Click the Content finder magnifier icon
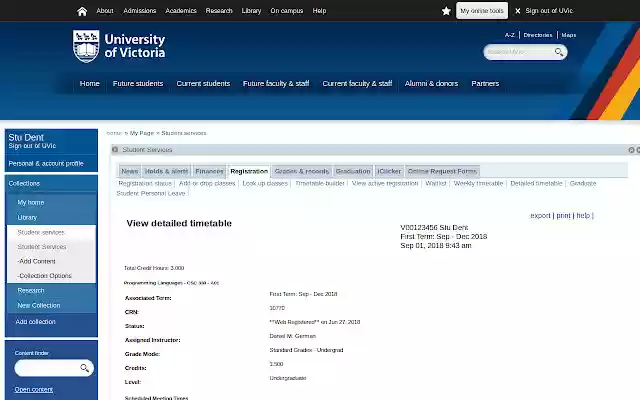This screenshot has height=400, width=640. pos(84,368)
